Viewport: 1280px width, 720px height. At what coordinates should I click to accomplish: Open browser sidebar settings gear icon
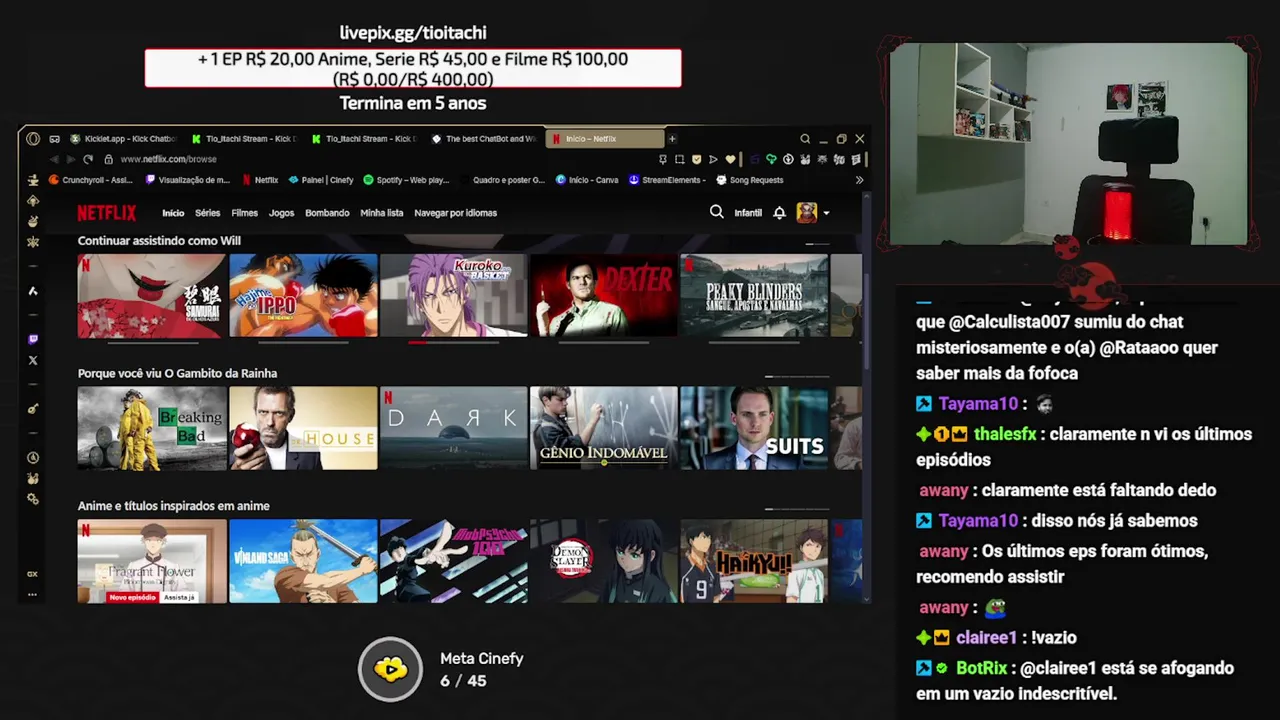(x=33, y=499)
